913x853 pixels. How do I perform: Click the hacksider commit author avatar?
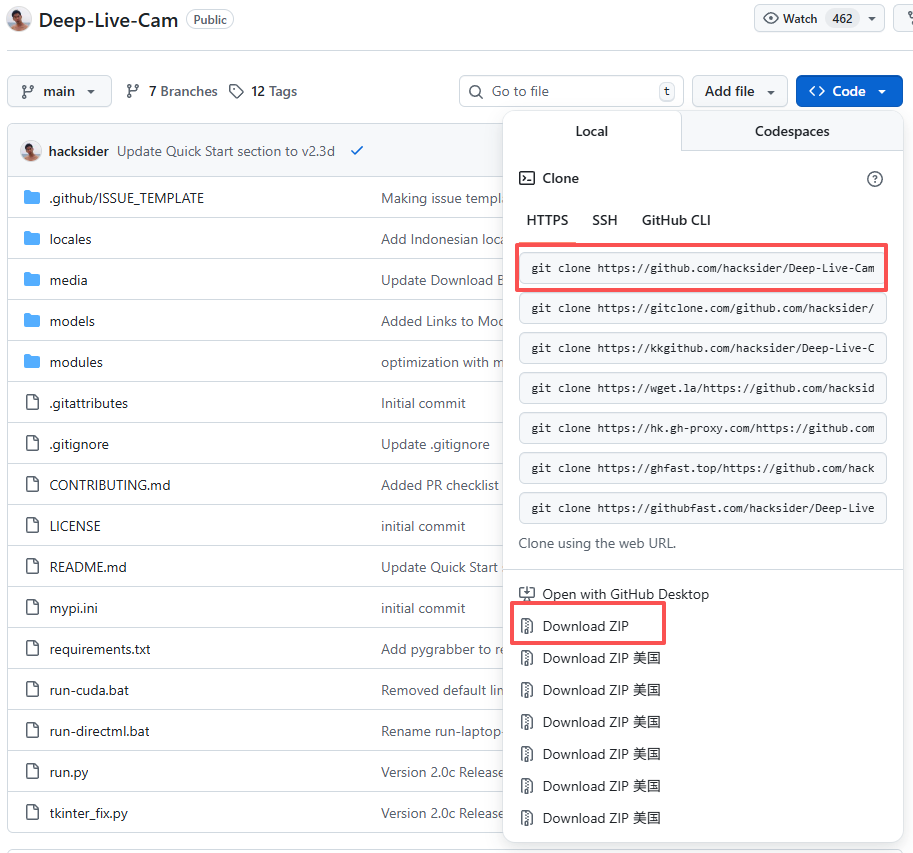30,151
